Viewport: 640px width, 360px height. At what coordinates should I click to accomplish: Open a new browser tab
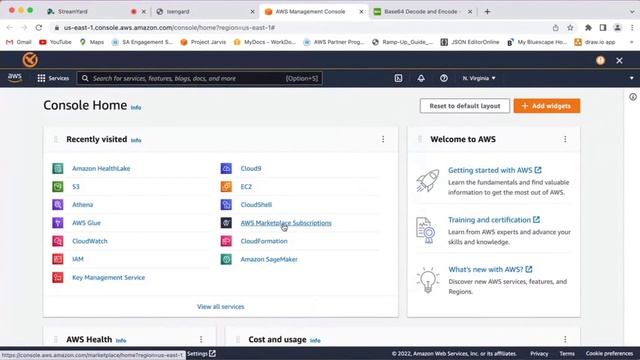487,12
